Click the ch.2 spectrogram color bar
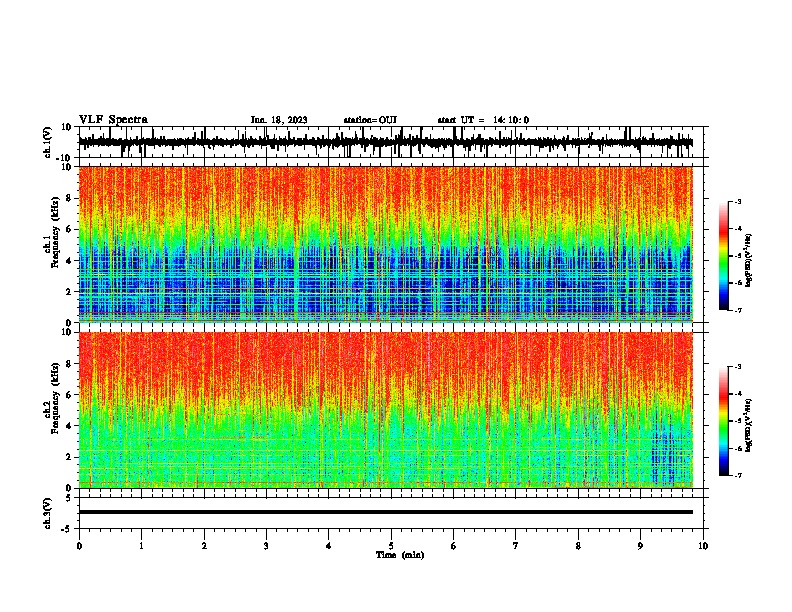Viewport: 792px width, 612px height. [724, 421]
